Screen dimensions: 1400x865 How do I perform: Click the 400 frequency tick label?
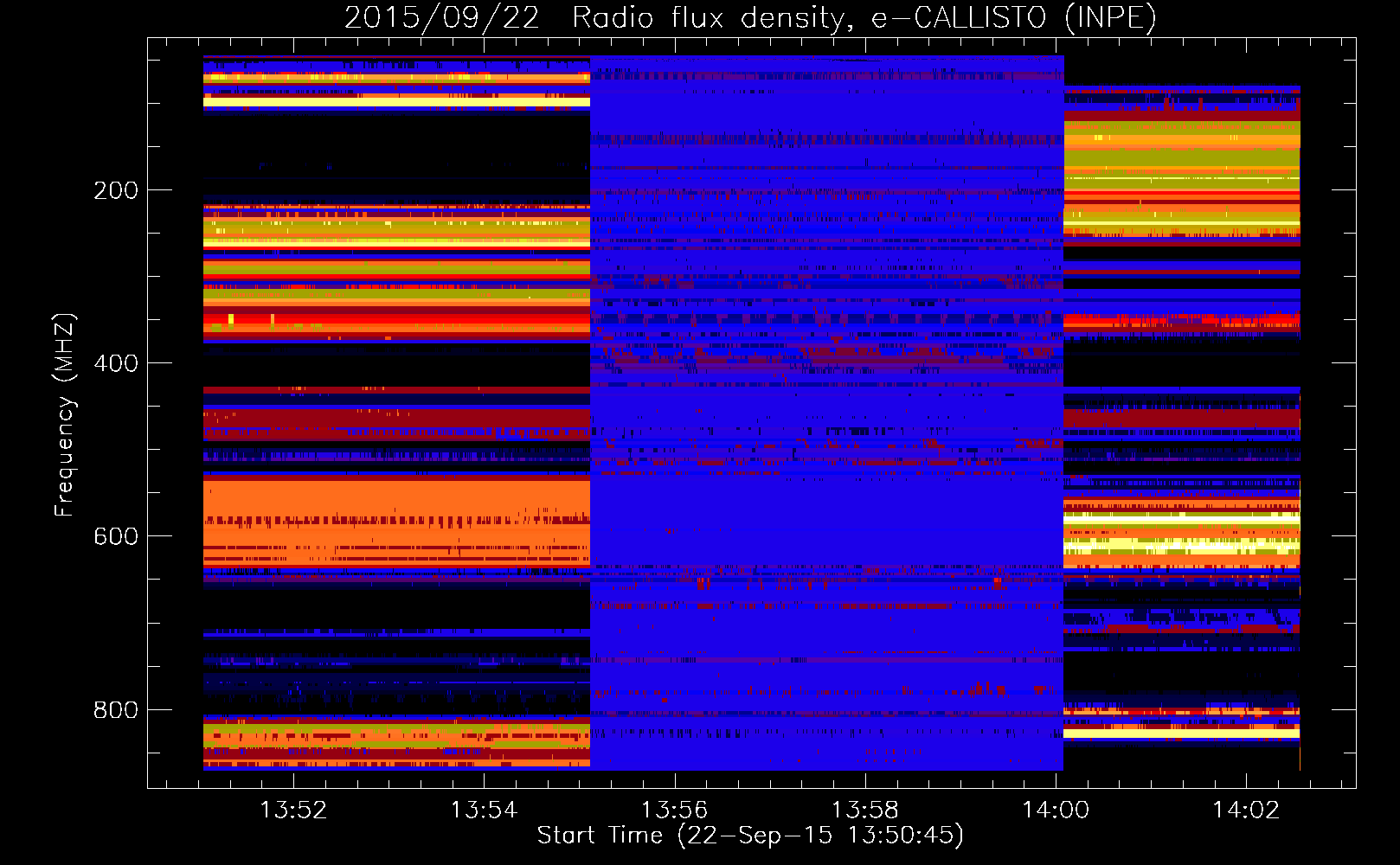(116, 363)
